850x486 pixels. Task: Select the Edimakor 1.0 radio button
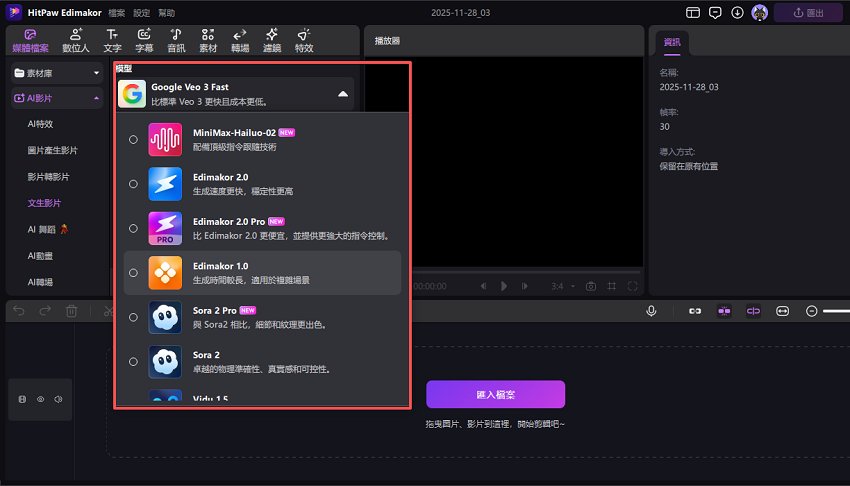pyautogui.click(x=133, y=273)
